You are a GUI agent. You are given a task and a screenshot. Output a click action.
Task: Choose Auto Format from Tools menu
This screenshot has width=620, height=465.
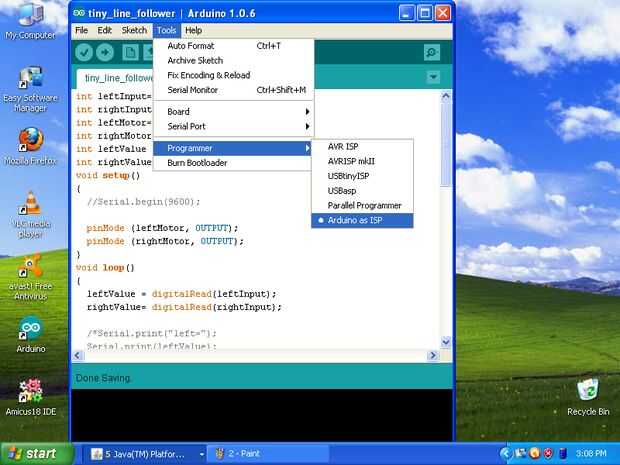pos(234,46)
